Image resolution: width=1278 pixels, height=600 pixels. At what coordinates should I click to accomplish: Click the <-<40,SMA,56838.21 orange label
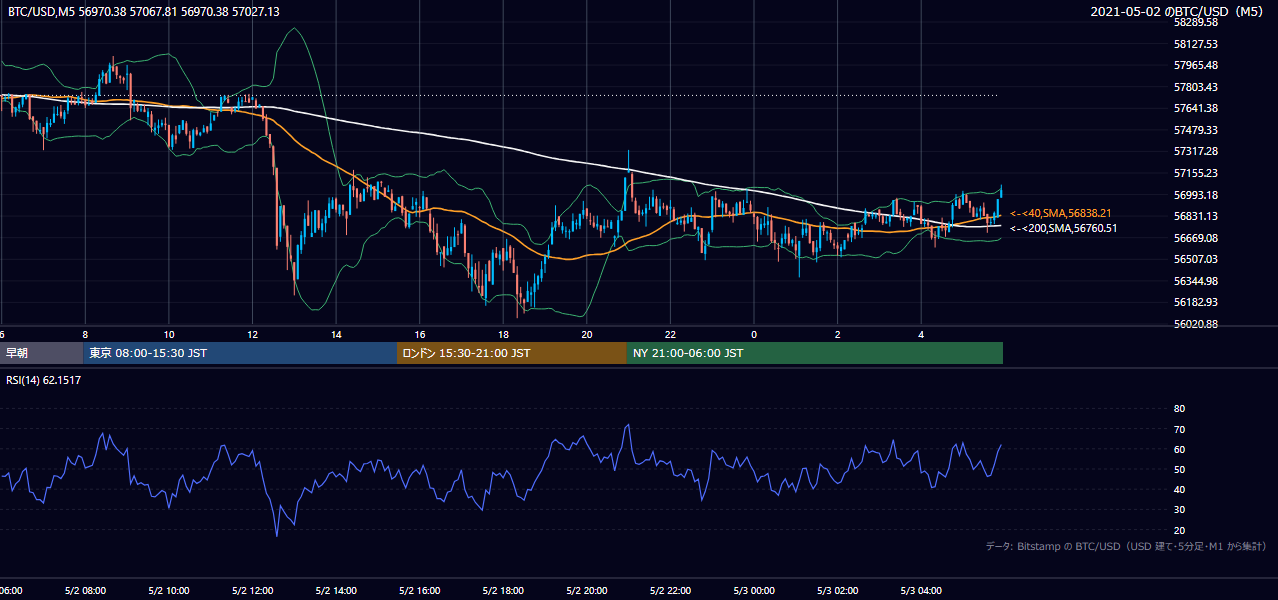pos(1062,213)
